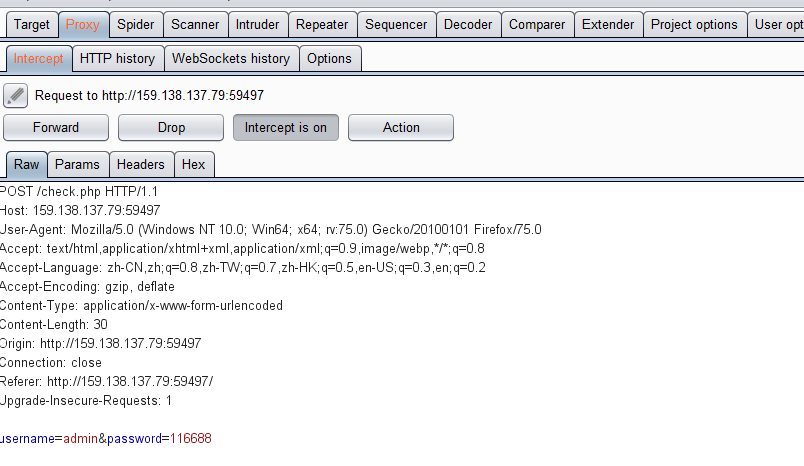Switch to the HTTP history tab
Screen dimensions: 804x466
click(x=118, y=58)
